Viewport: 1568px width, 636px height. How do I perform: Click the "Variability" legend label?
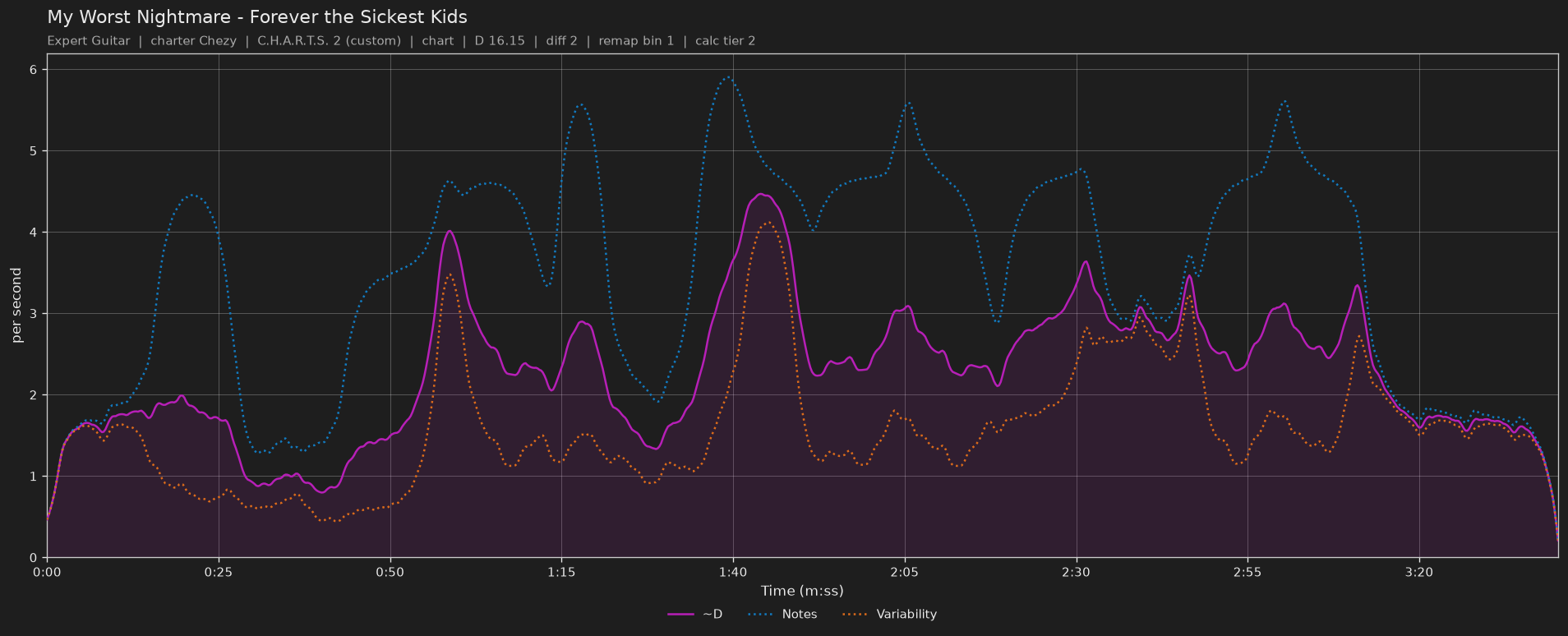pos(906,615)
